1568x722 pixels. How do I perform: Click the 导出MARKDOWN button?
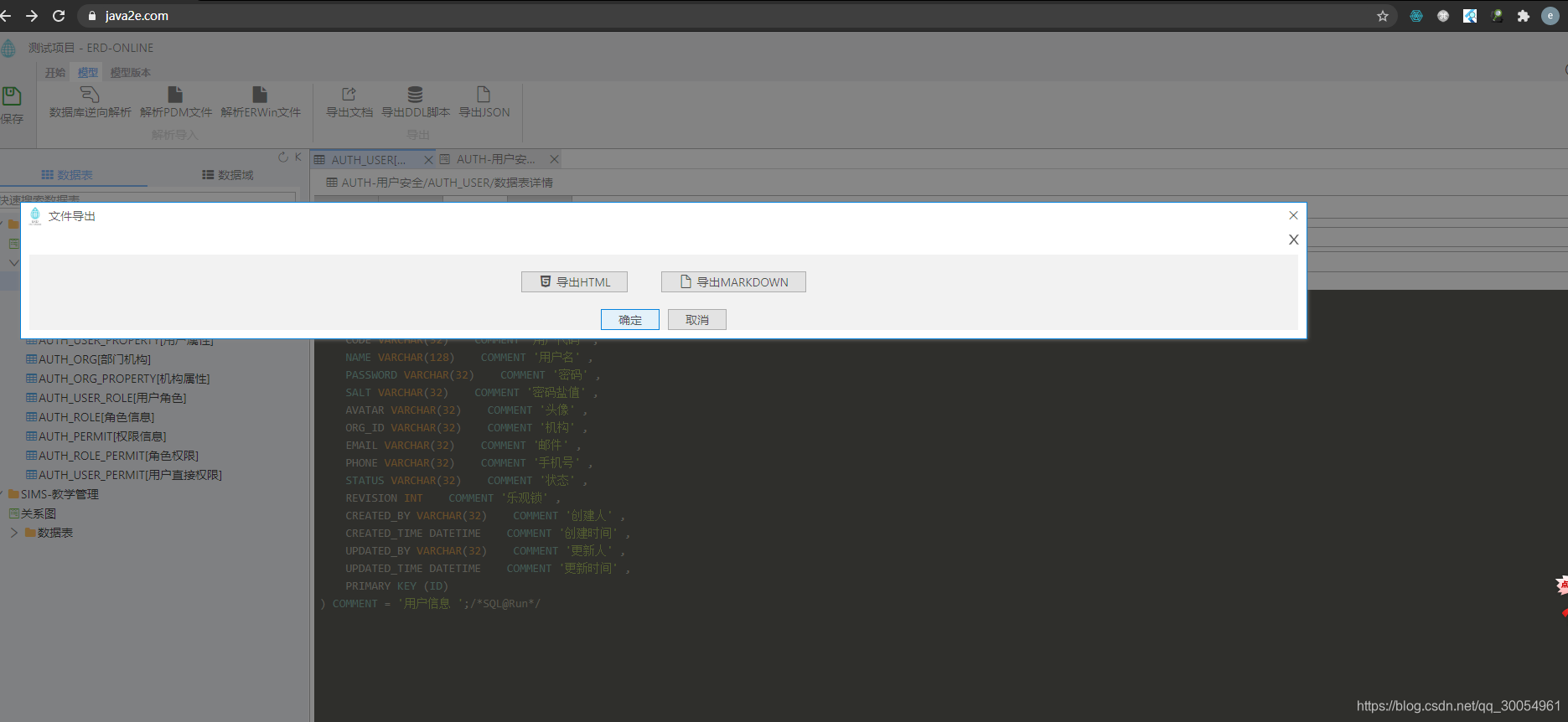733,282
